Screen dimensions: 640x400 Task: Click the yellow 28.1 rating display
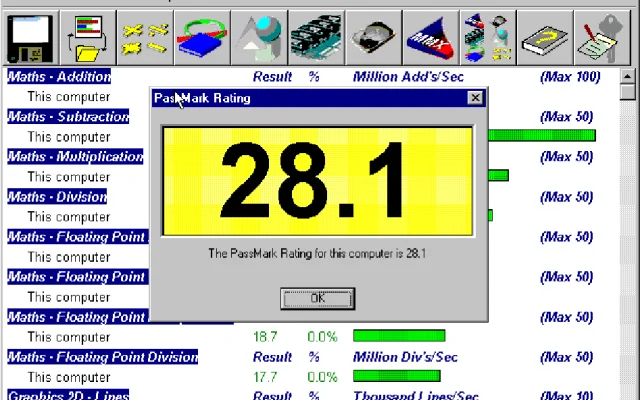(318, 182)
